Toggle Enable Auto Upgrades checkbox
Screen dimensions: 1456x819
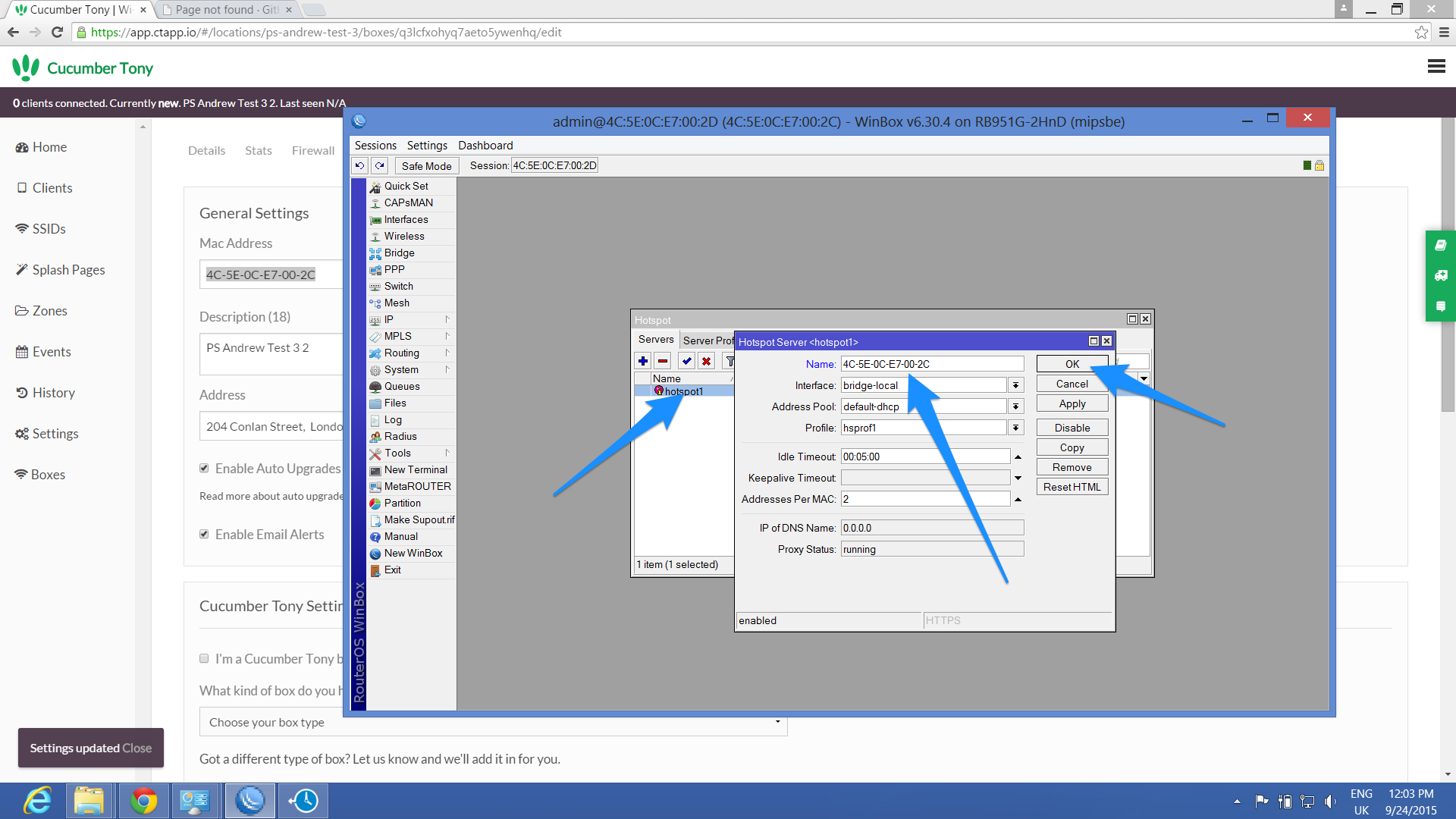[x=204, y=468]
